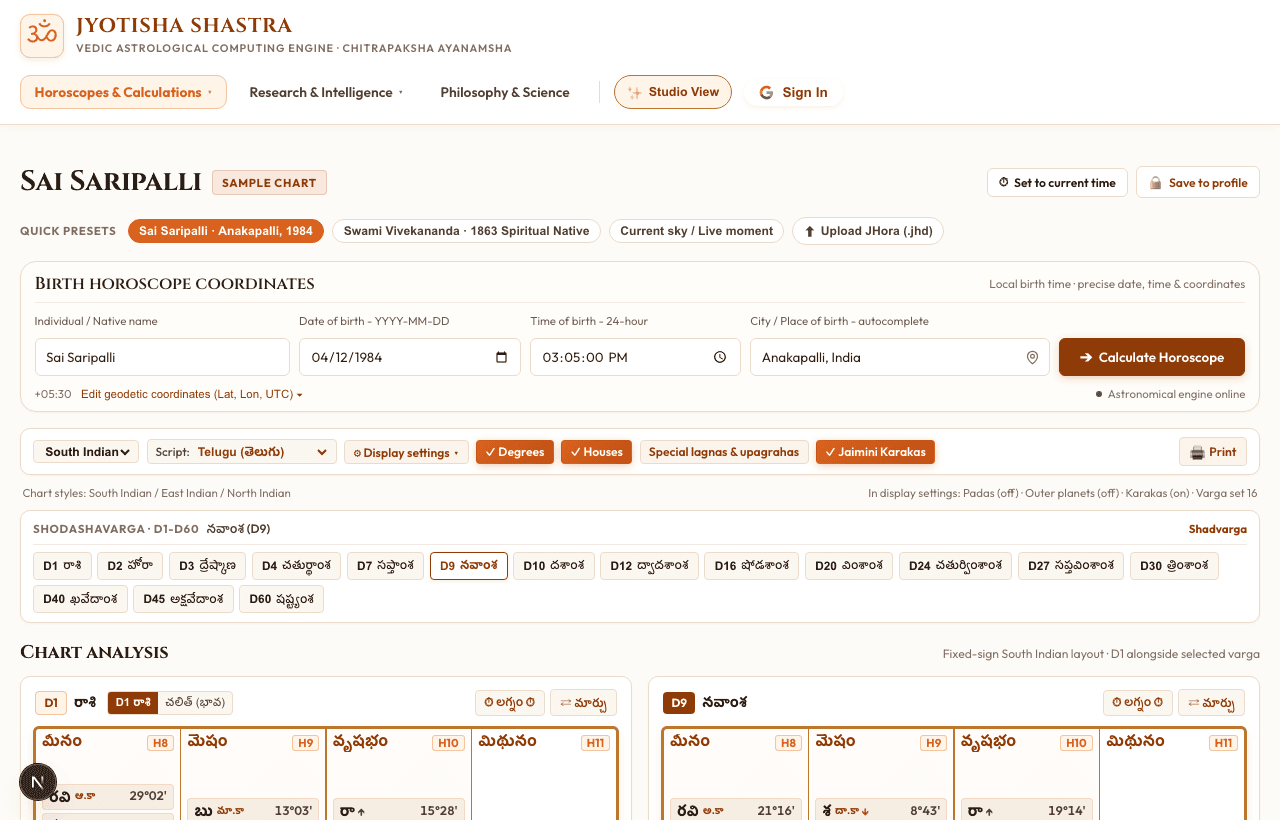
Task: Toggle the Degrees display option
Action: pyautogui.click(x=515, y=452)
